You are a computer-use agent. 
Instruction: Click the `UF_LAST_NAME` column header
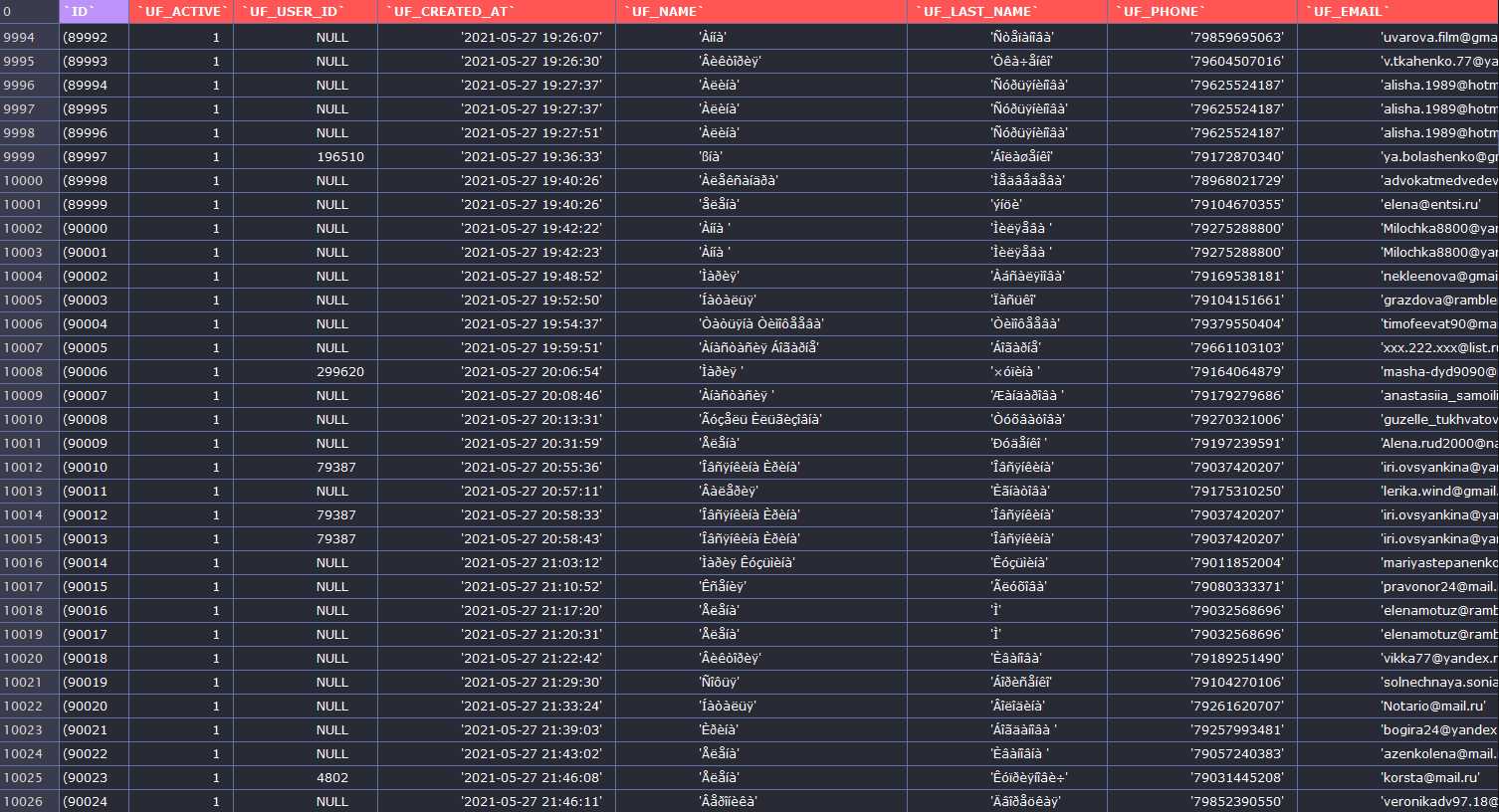(x=1007, y=12)
